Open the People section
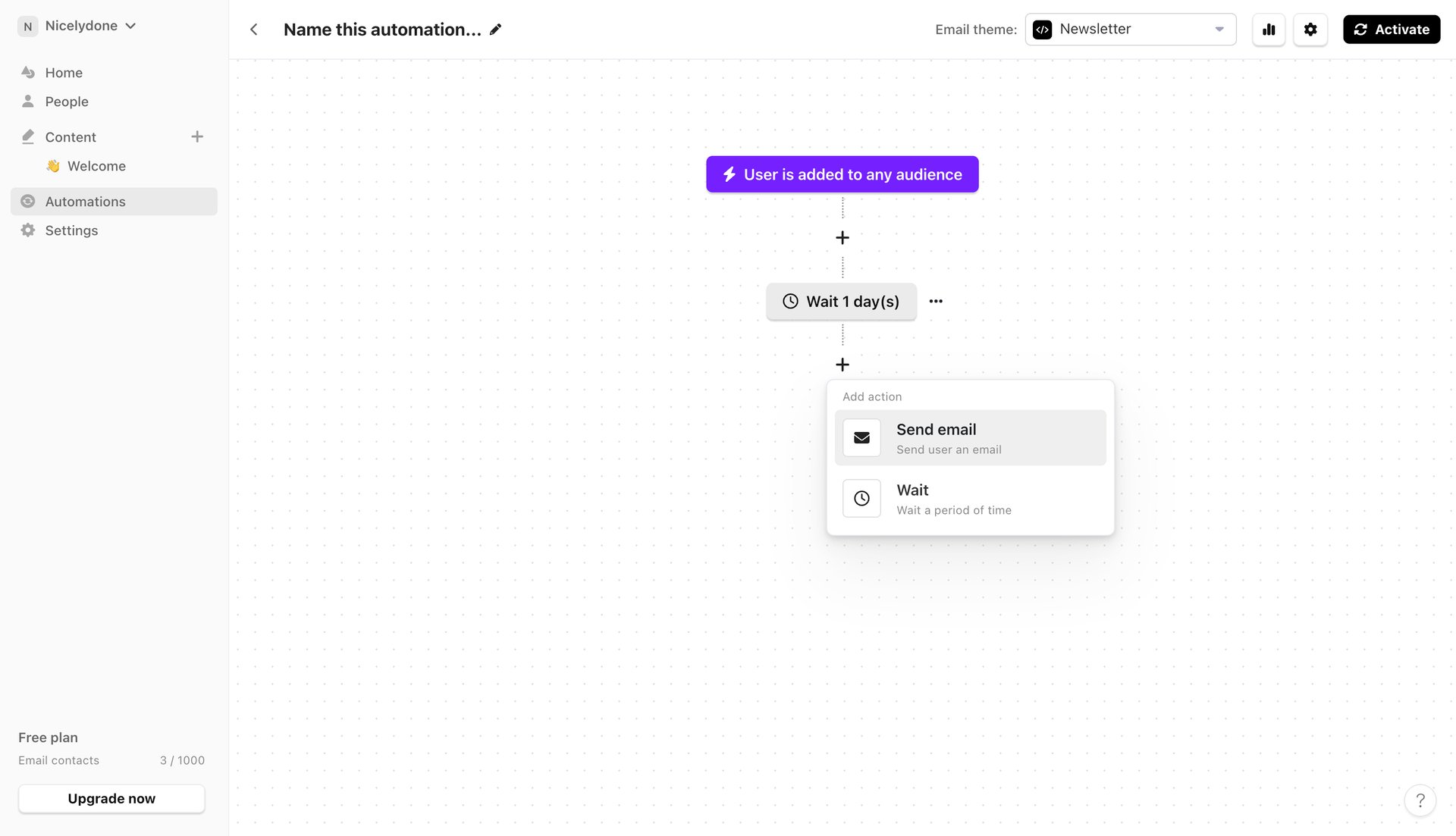 click(x=66, y=101)
